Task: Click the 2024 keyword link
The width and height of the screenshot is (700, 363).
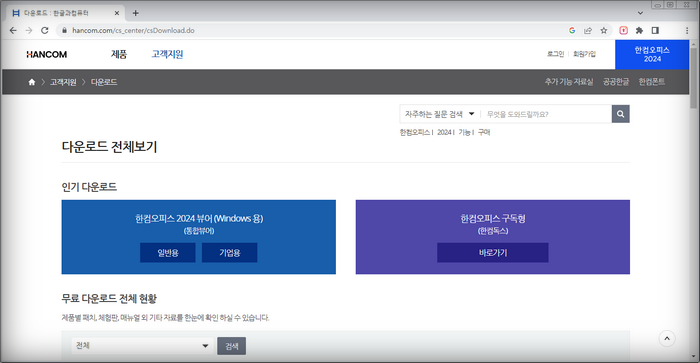Action: tap(444, 132)
